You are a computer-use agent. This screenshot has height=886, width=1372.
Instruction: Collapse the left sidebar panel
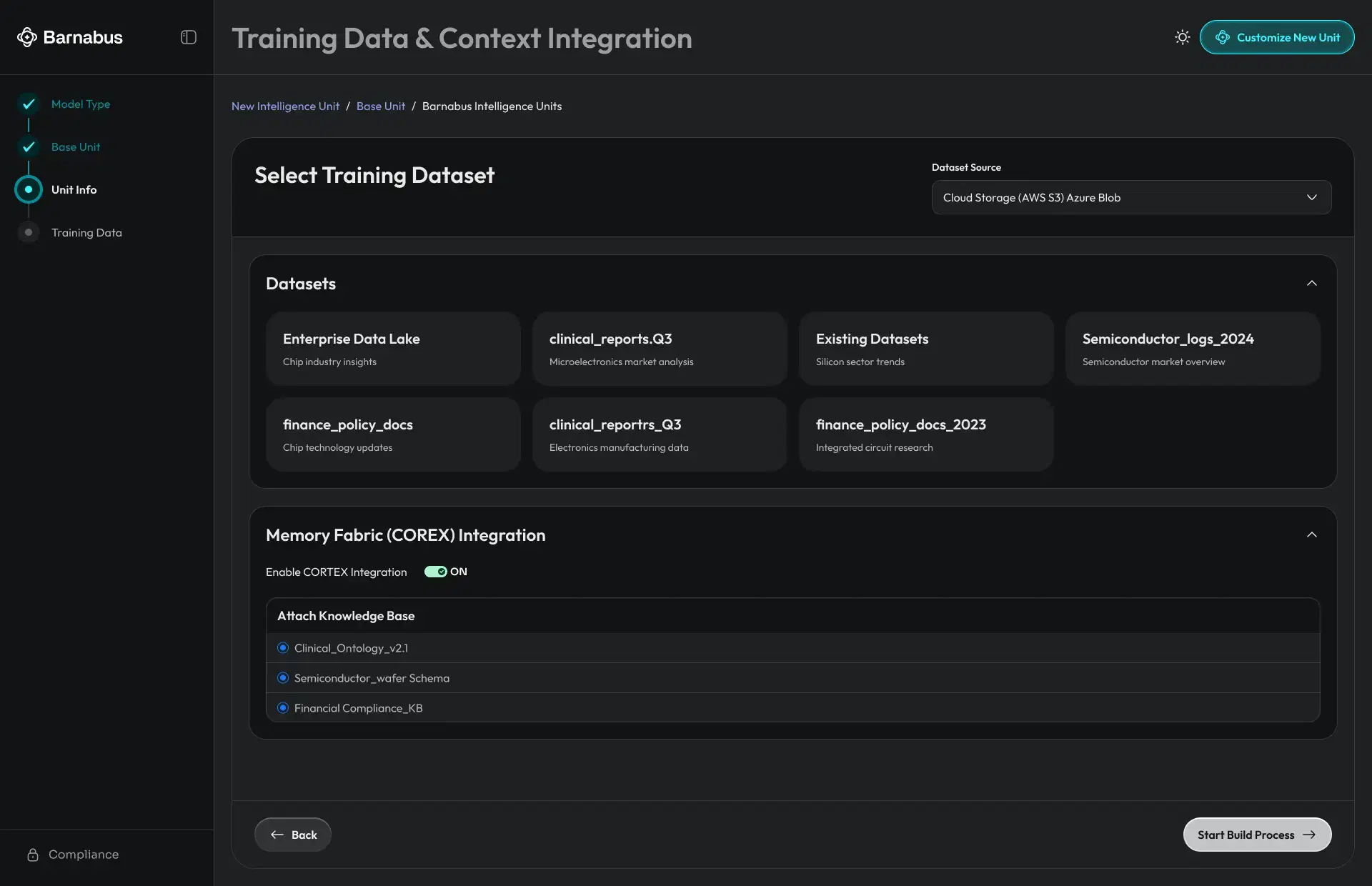pos(187,37)
